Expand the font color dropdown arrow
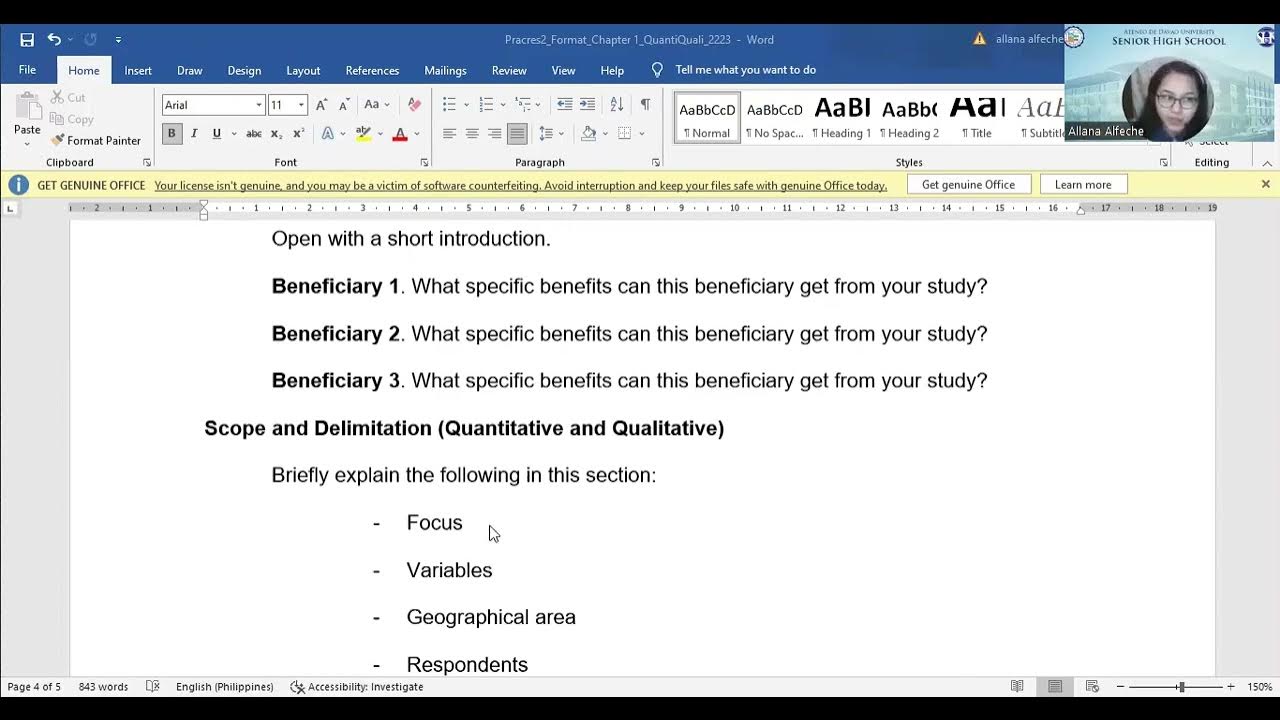This screenshot has width=1280, height=720. point(417,134)
